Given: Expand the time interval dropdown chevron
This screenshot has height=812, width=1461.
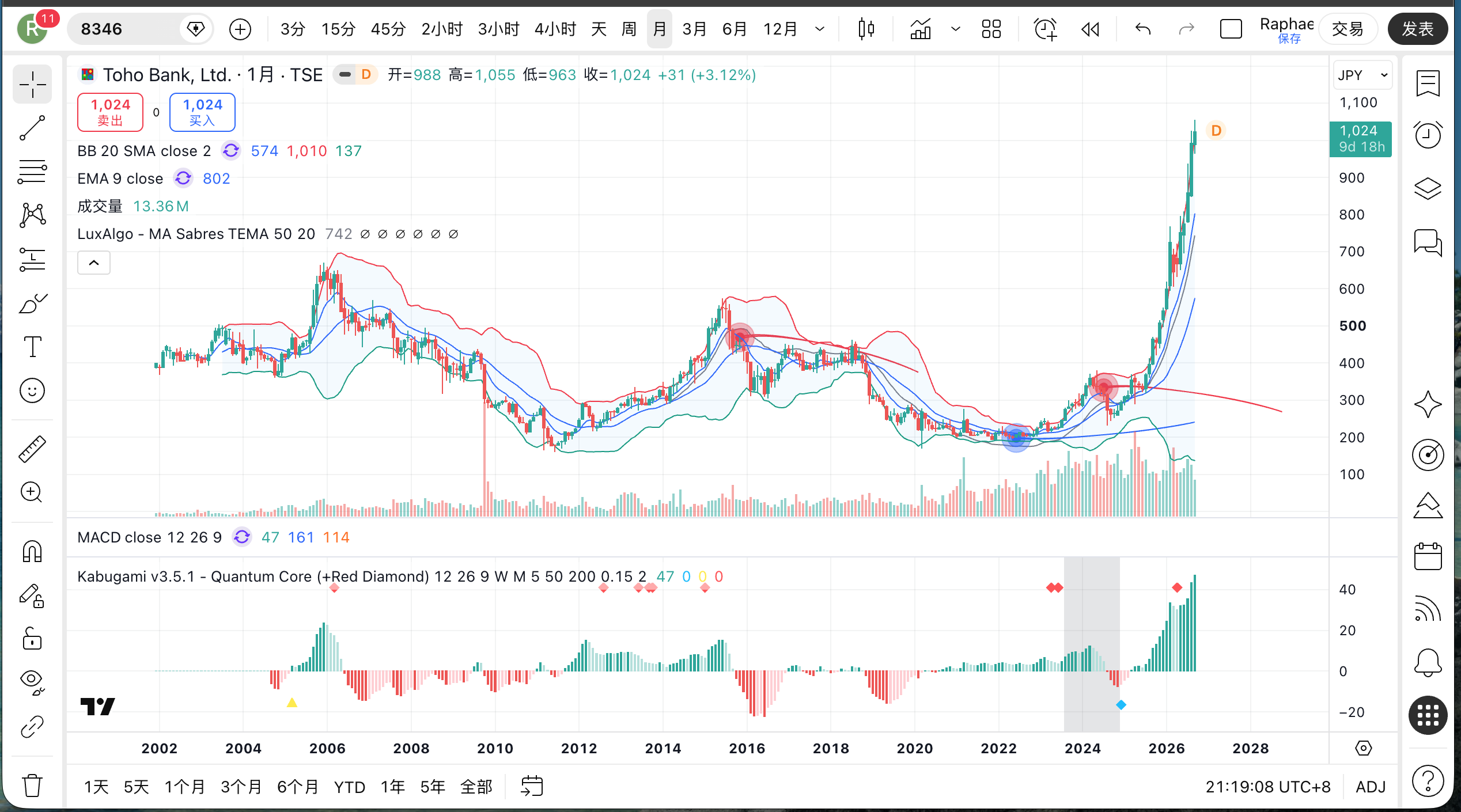Looking at the screenshot, I should pyautogui.click(x=820, y=29).
